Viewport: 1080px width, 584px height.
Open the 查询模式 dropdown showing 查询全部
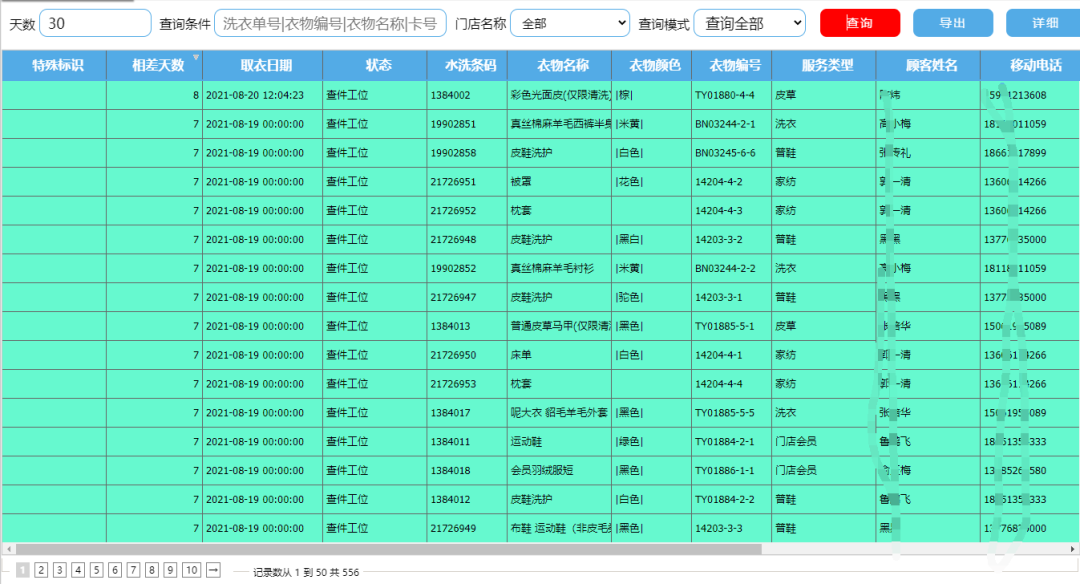pos(749,23)
